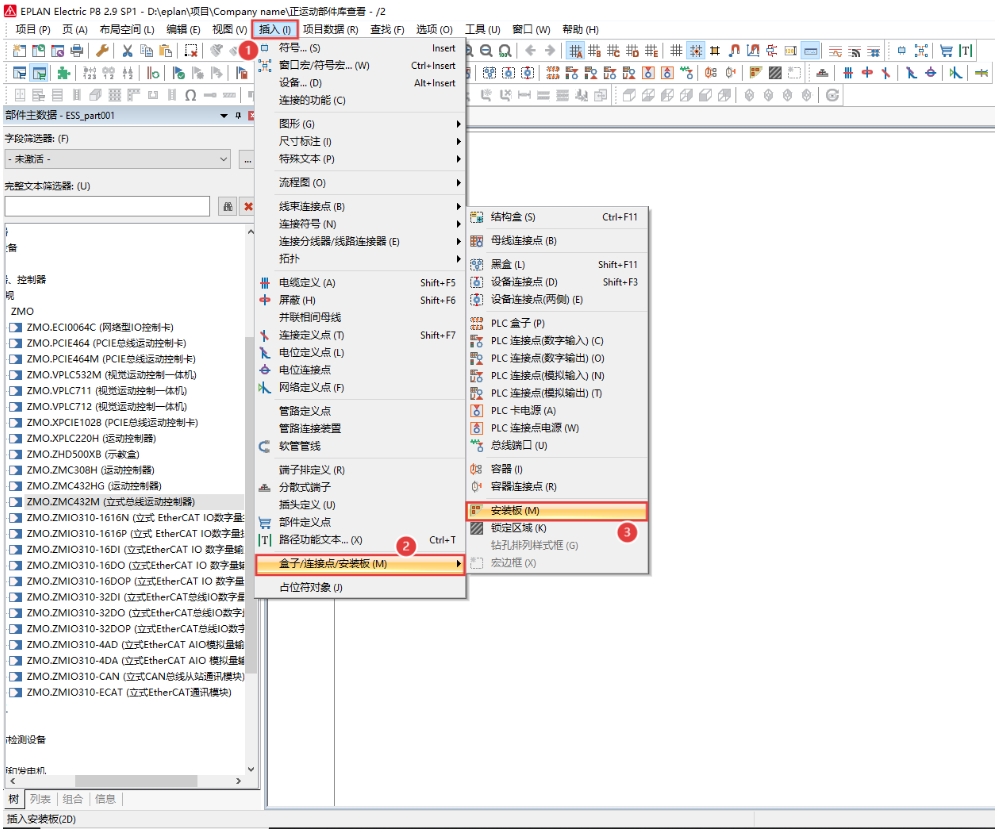
Task: Click the Cut scissors toolbar icon
Action: pos(127,50)
